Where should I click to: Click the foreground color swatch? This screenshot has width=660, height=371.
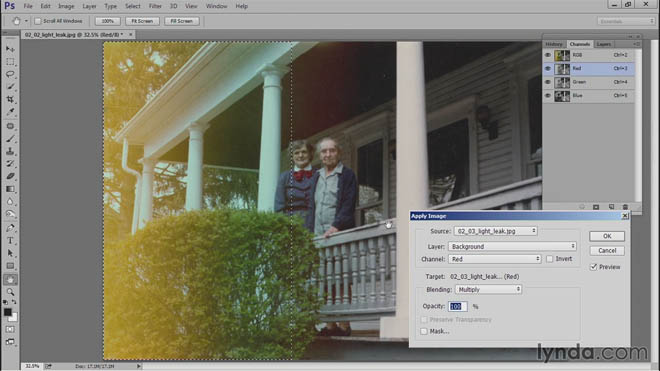point(8,312)
